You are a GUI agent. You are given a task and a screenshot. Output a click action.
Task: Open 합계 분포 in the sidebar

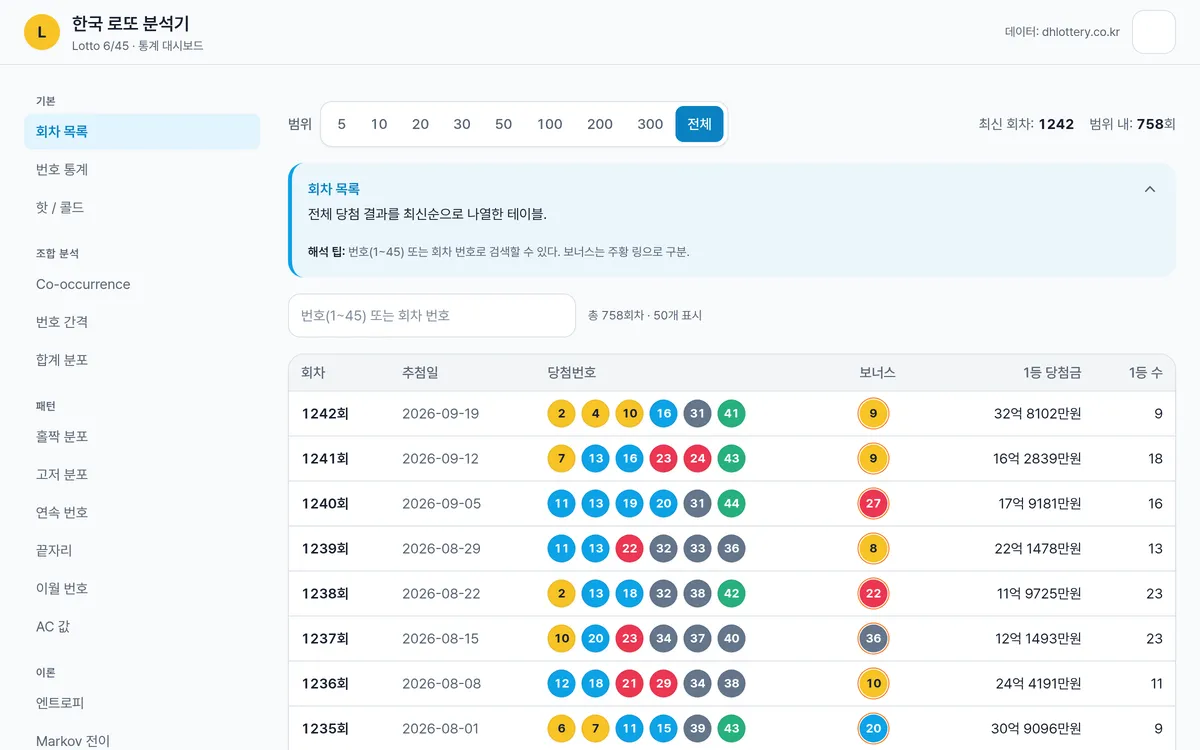point(142,360)
